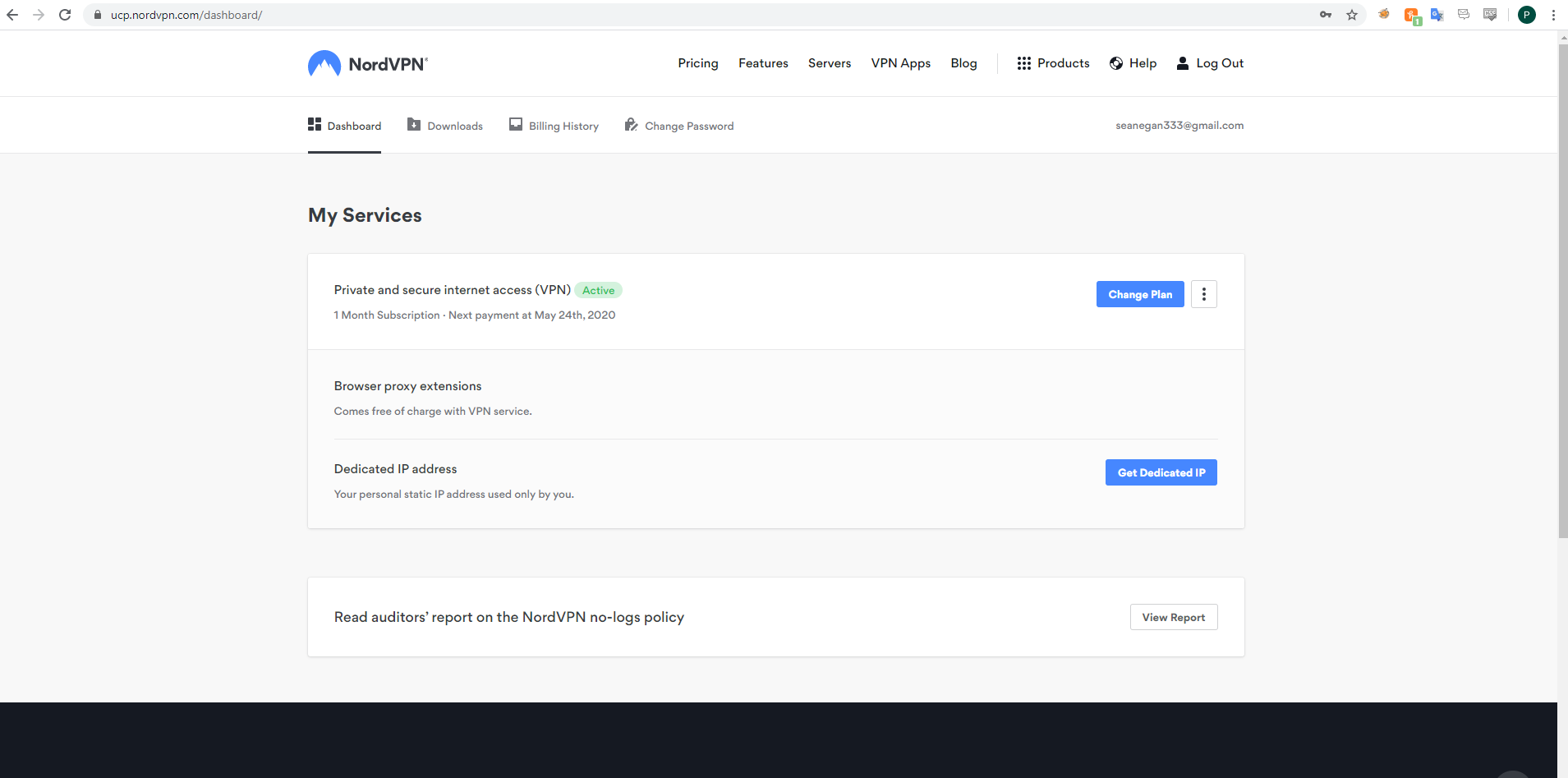Viewport: 1568px width, 778px height.
Task: Click the Change Password pencil icon
Action: pyautogui.click(x=631, y=124)
